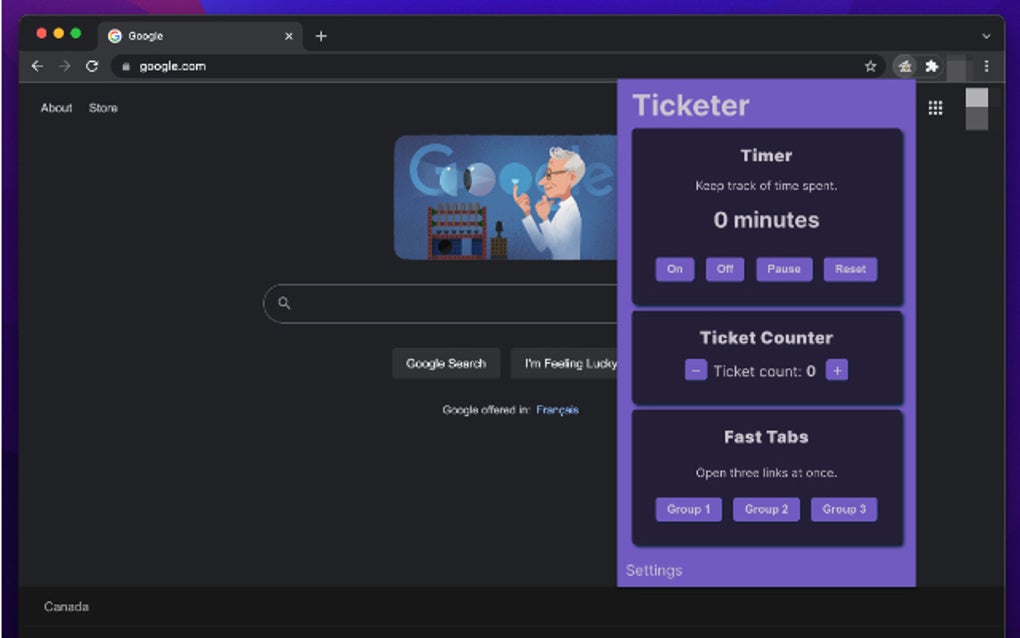Open the tab search chevron
The image size is (1020, 638).
(x=986, y=36)
